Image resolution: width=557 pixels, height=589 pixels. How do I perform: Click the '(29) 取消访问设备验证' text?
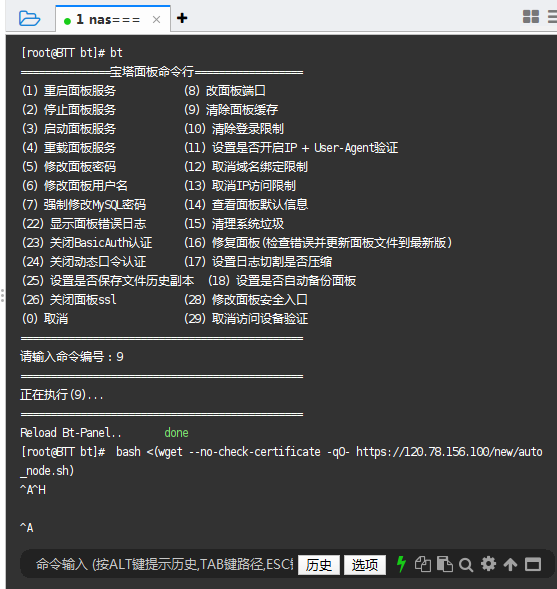coord(246,319)
